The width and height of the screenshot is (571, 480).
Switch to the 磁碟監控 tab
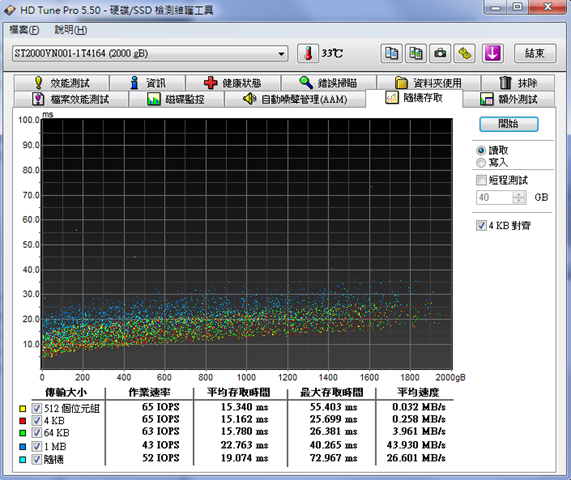pyautogui.click(x=176, y=99)
